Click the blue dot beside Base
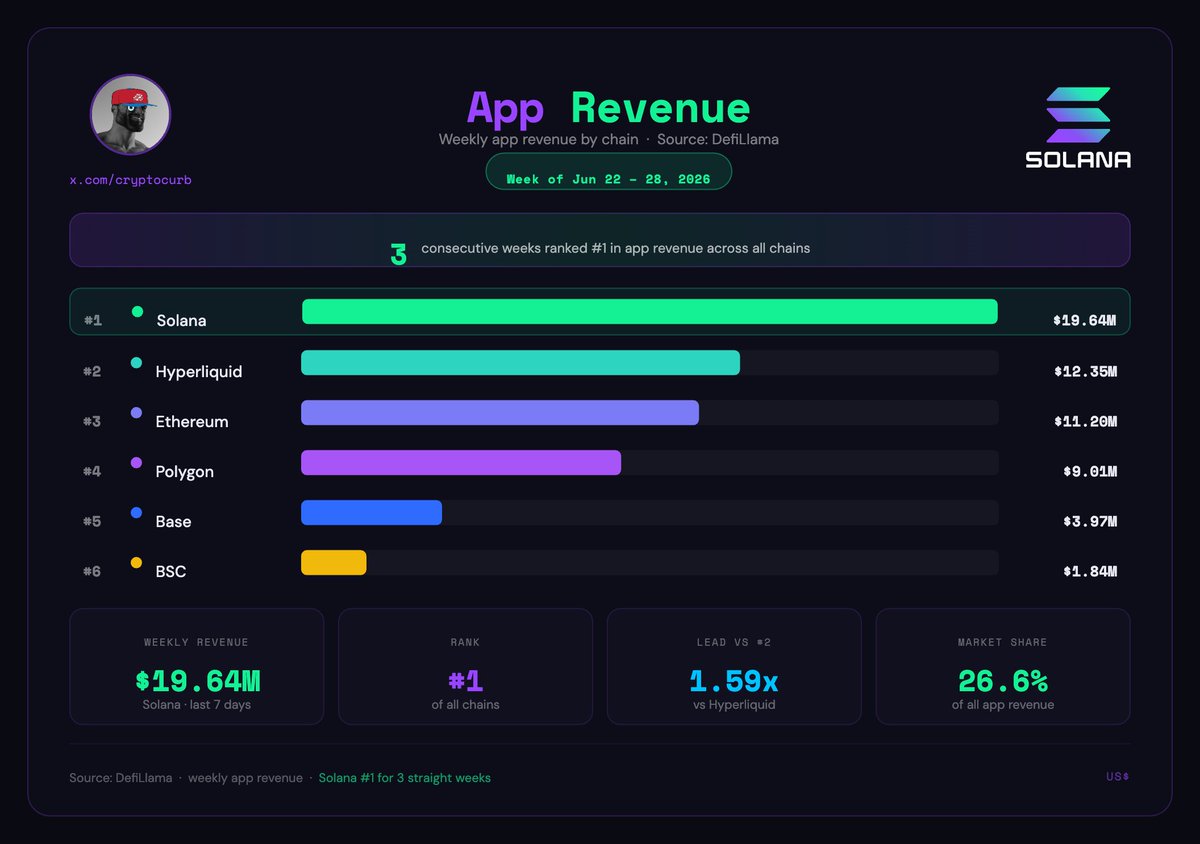The height and width of the screenshot is (844, 1200). tap(137, 512)
